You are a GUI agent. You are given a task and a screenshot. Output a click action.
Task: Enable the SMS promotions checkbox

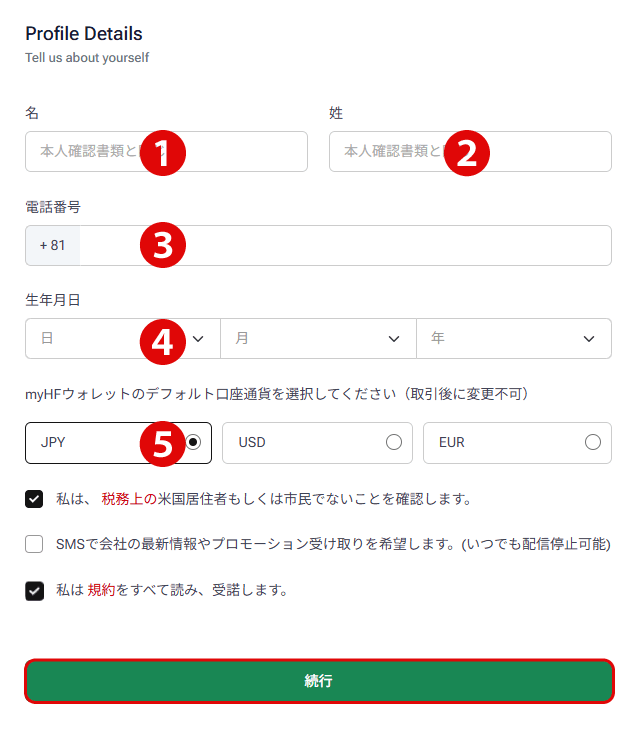coord(35,545)
